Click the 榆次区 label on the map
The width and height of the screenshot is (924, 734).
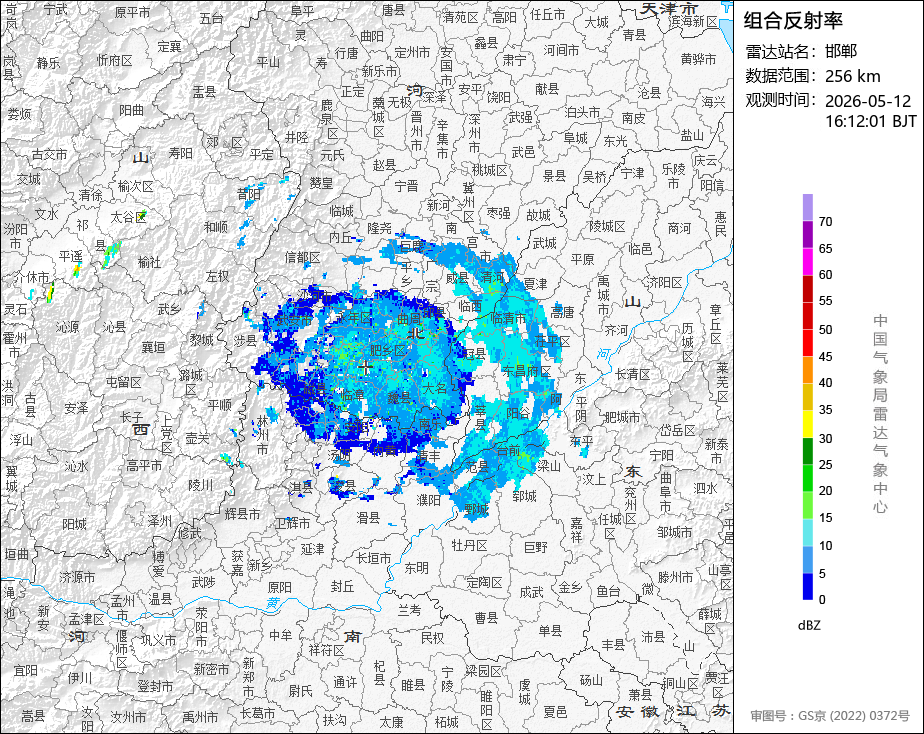136,187
